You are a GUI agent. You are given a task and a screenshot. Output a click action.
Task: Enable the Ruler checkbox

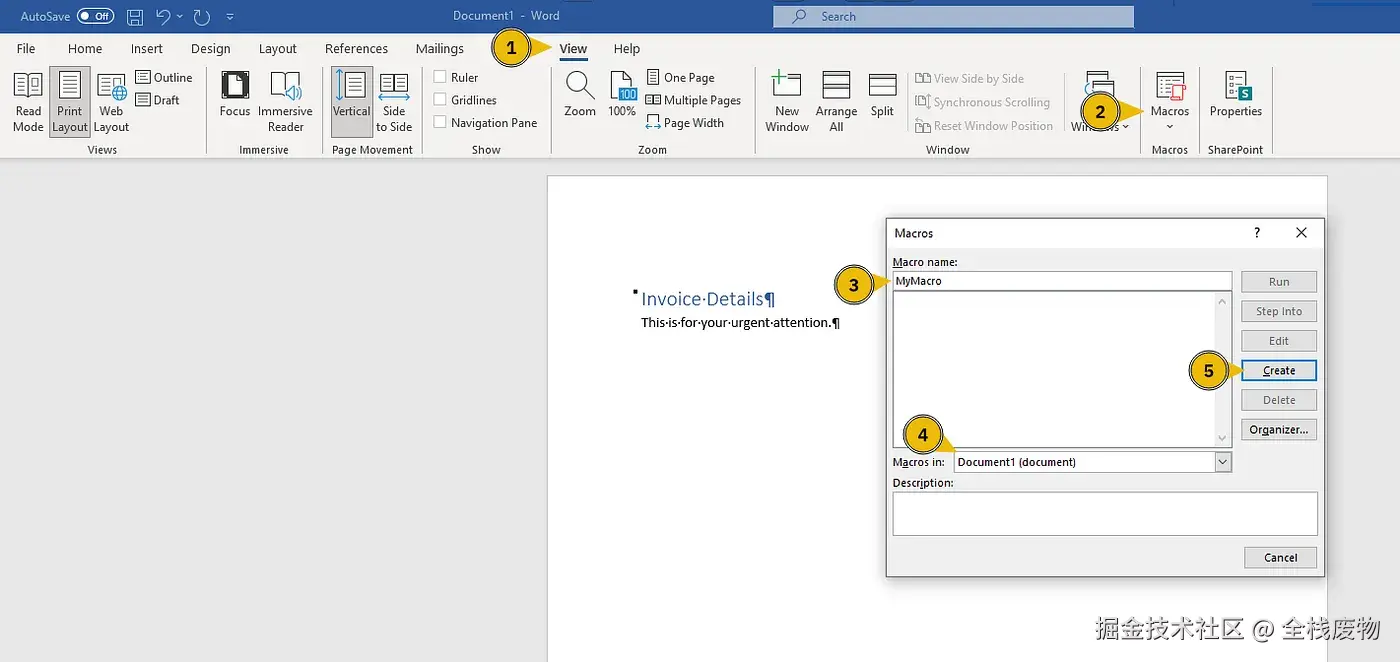pos(440,77)
